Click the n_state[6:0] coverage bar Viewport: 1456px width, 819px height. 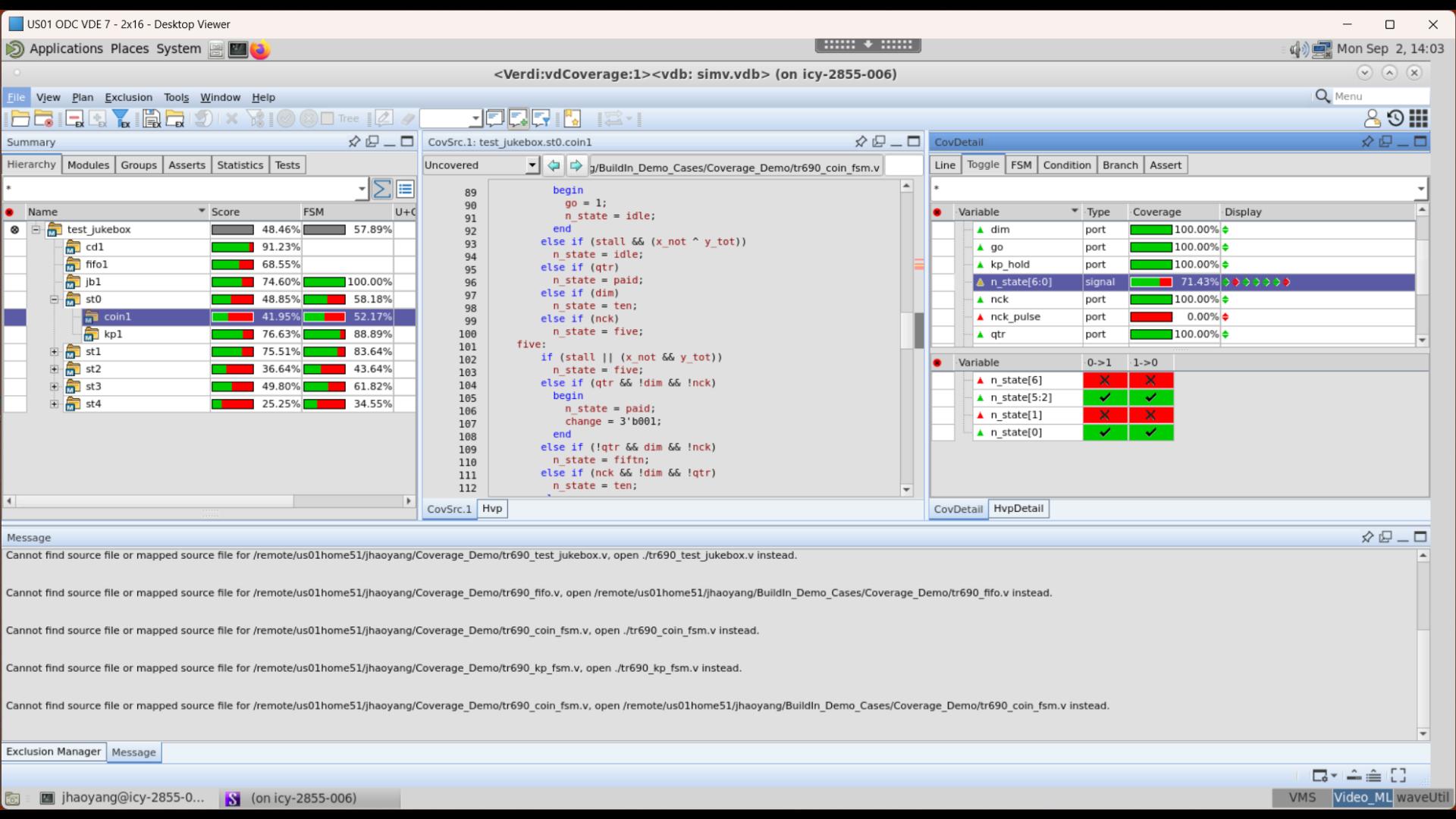(1150, 281)
